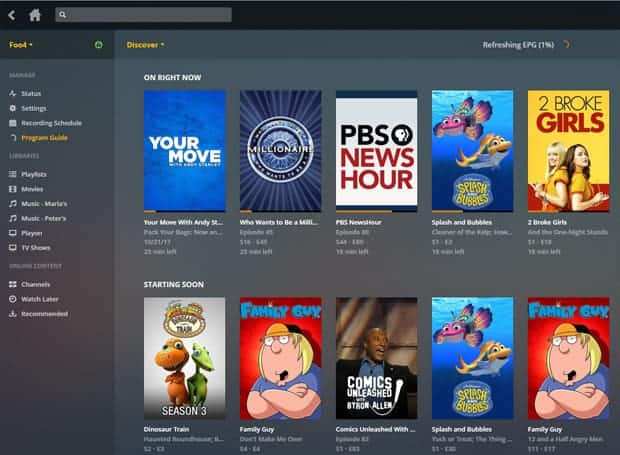The width and height of the screenshot is (620, 455).
Task: Open Status in sidebar
Action: [x=31, y=93]
